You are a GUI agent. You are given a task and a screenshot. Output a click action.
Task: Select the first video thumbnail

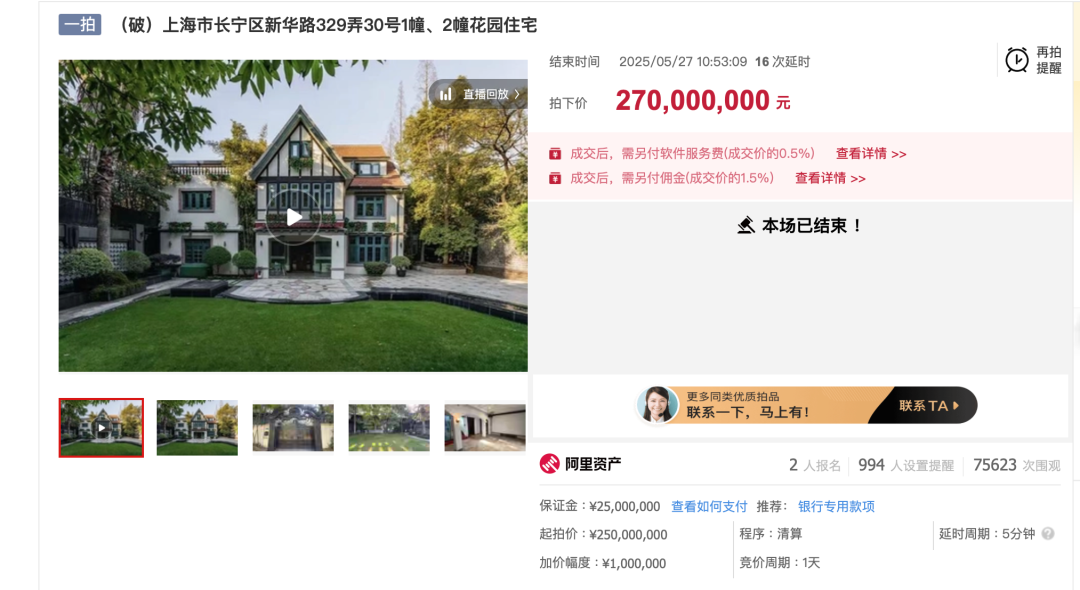(101, 428)
